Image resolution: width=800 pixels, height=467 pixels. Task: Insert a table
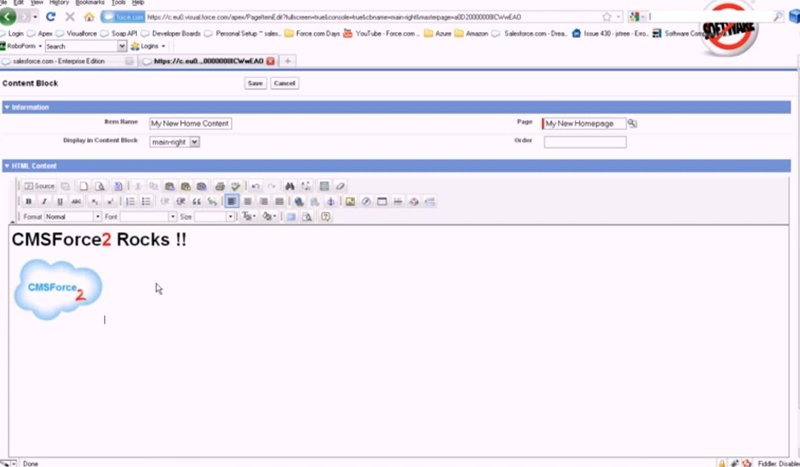(x=382, y=202)
